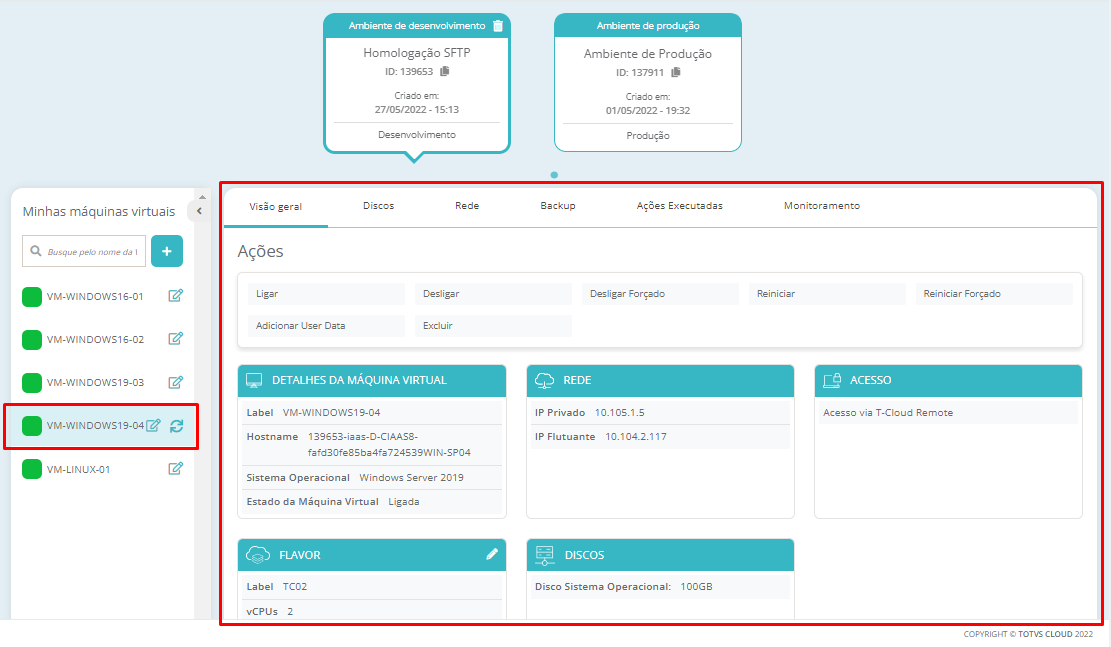The width and height of the screenshot is (1111, 647).
Task: Open the Backup tab
Action: [x=558, y=206]
